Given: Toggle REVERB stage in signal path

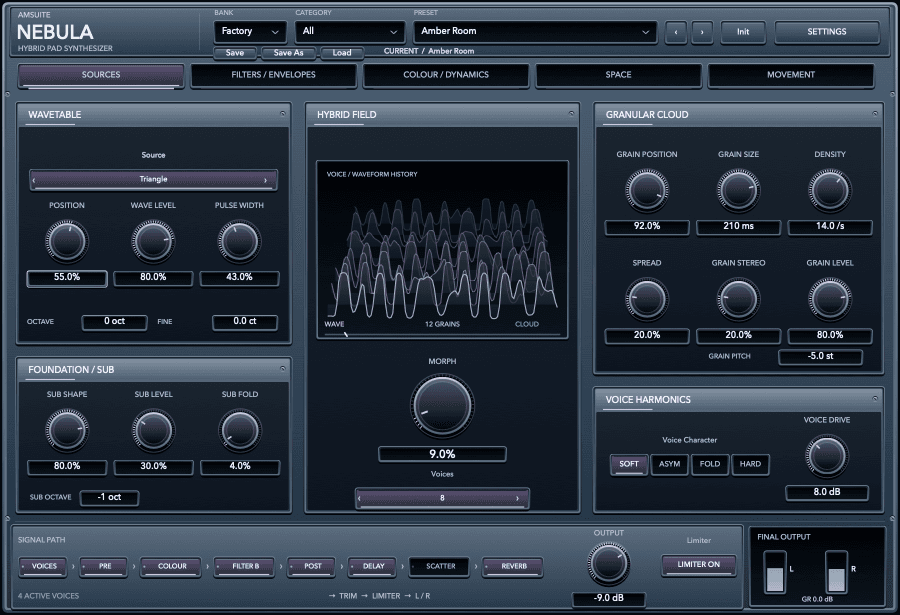Looking at the screenshot, I should coord(513,566).
